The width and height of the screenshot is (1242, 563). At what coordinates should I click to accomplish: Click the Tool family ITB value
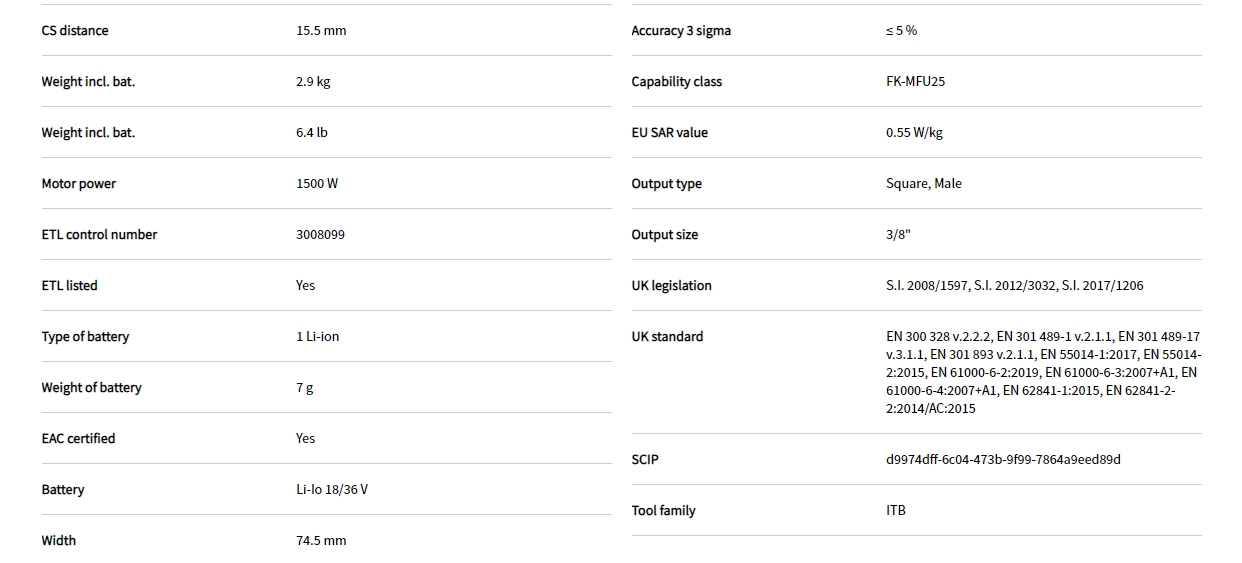[x=896, y=511]
